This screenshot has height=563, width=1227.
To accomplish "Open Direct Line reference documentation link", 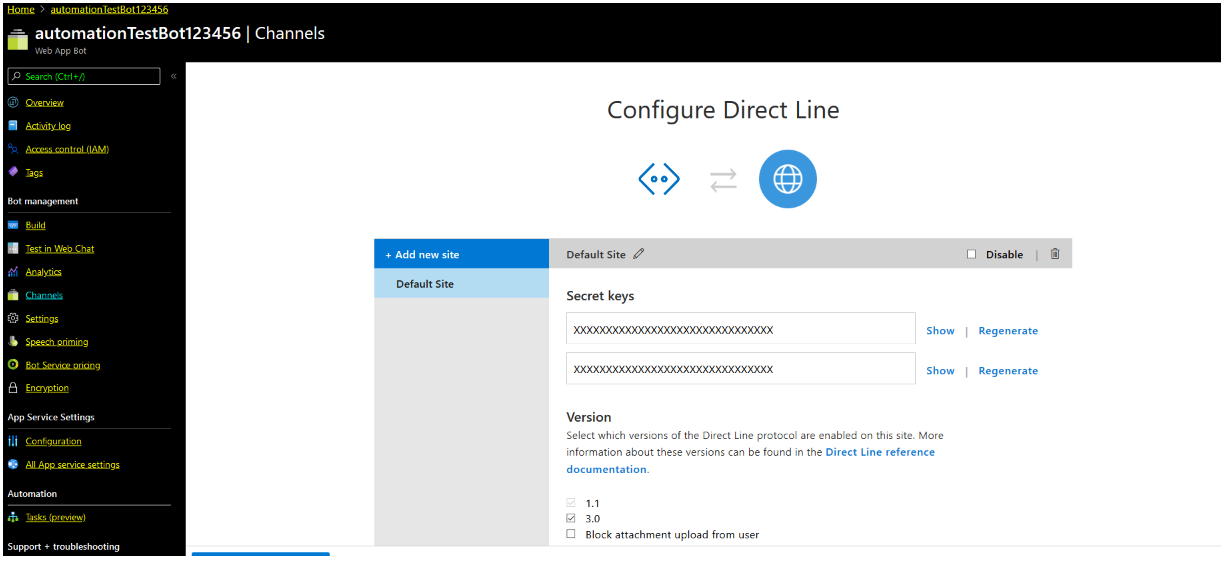I will tap(751, 461).
